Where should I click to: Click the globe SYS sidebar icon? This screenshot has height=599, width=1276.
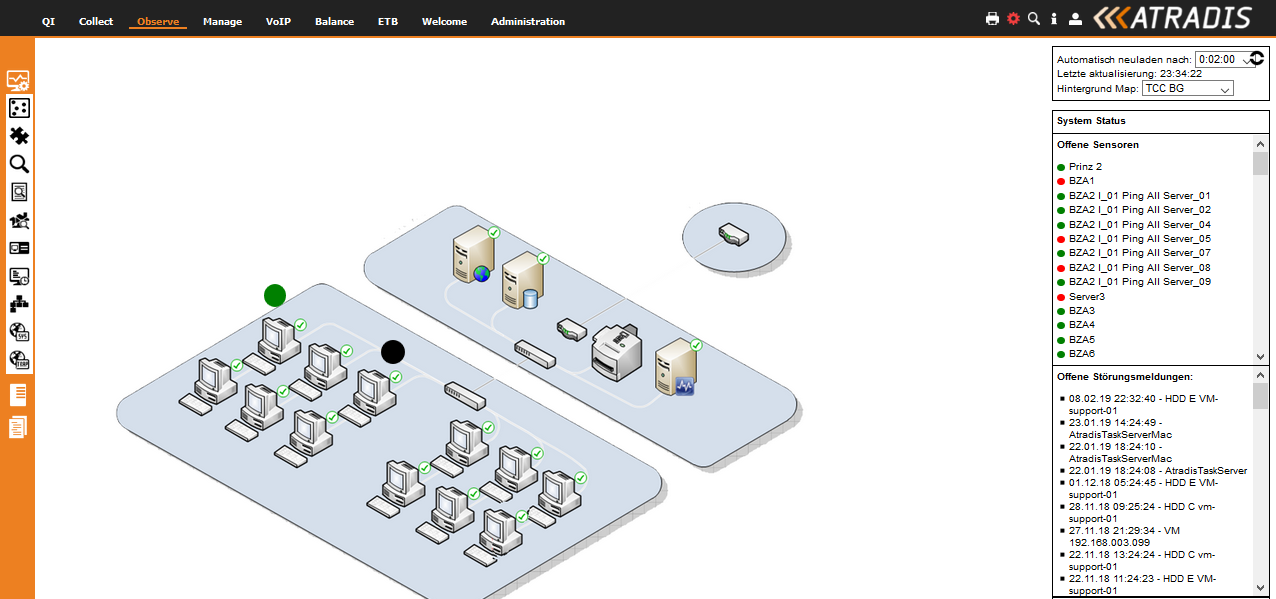coord(18,331)
